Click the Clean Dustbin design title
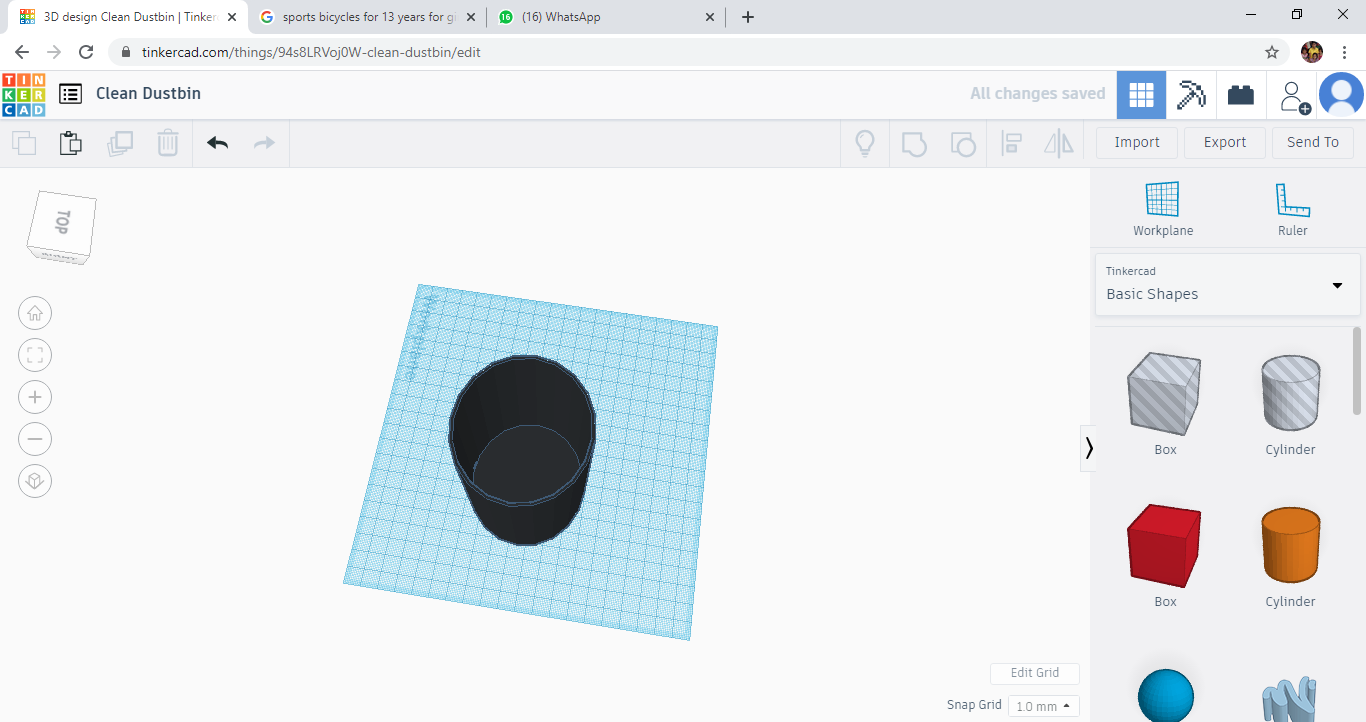 click(148, 93)
